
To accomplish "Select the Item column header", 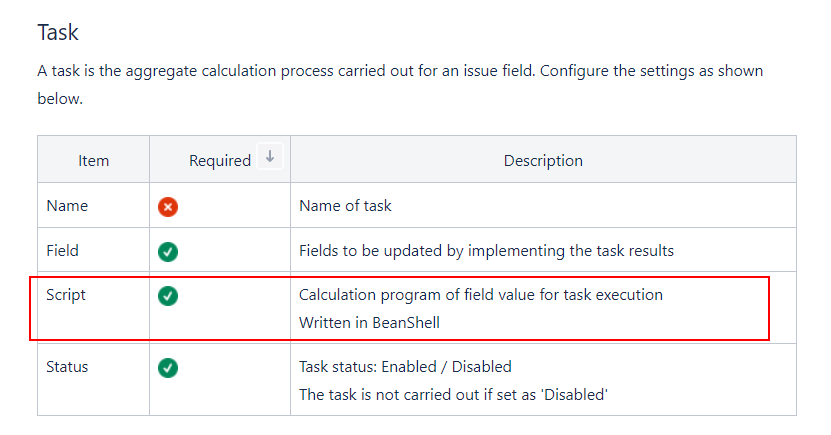I will coord(93,160).
